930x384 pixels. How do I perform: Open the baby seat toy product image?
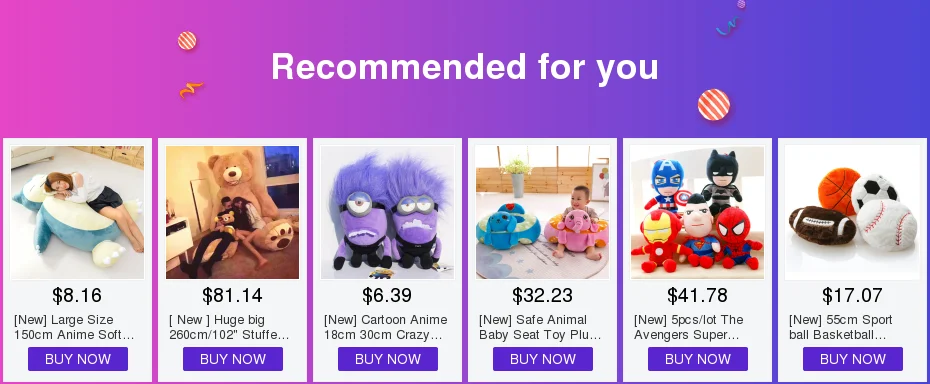(542, 212)
